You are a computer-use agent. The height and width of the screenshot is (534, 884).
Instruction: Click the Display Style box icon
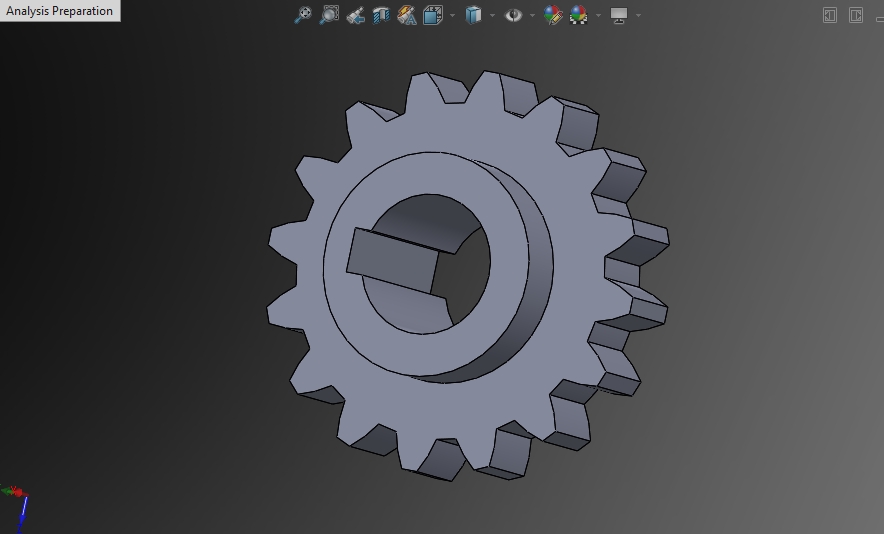point(473,15)
